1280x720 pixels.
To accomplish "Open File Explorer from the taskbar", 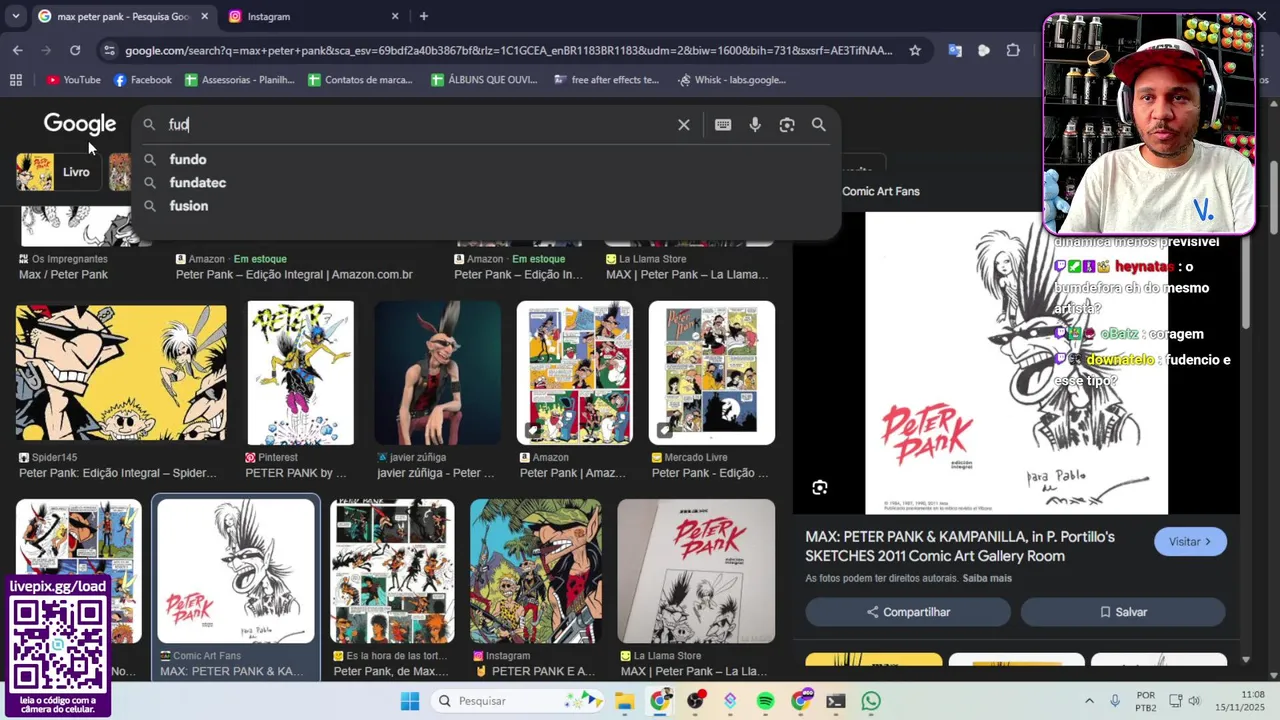I will (x=624, y=701).
